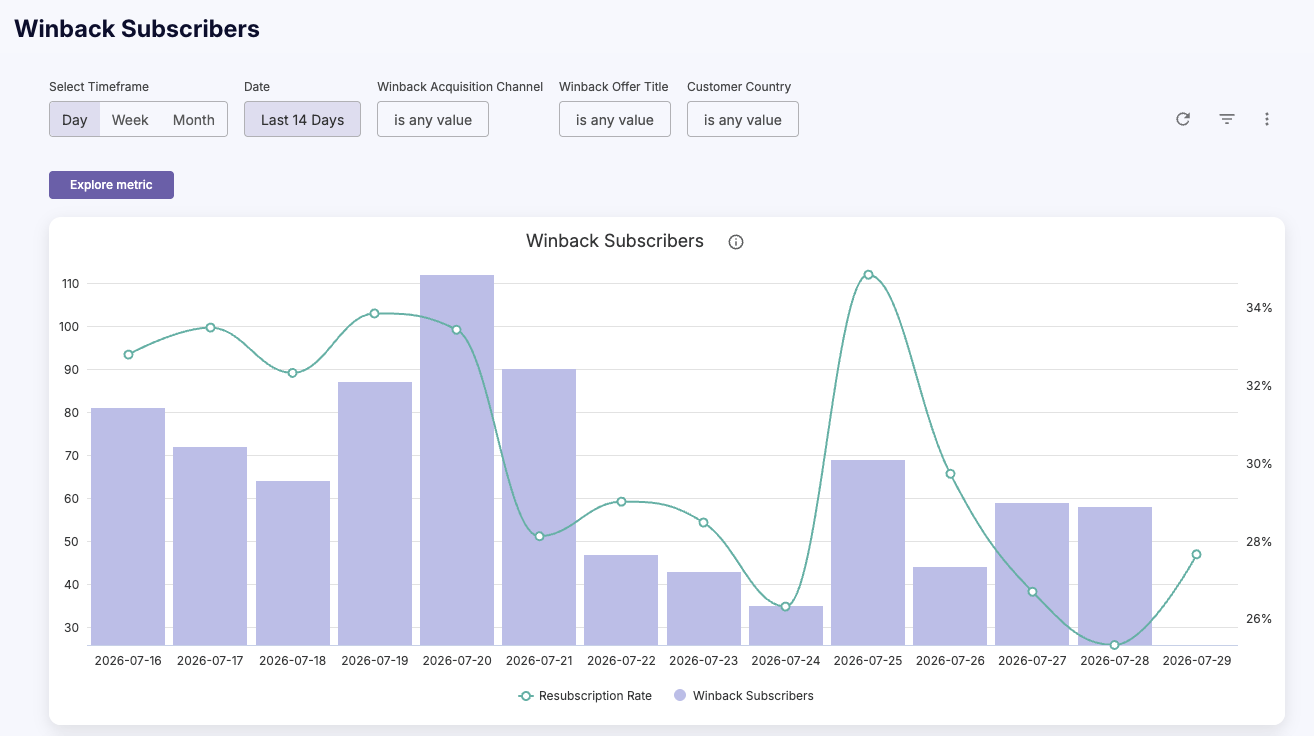Click the Explore metric button
Image resolution: width=1314 pixels, height=736 pixels.
click(111, 185)
